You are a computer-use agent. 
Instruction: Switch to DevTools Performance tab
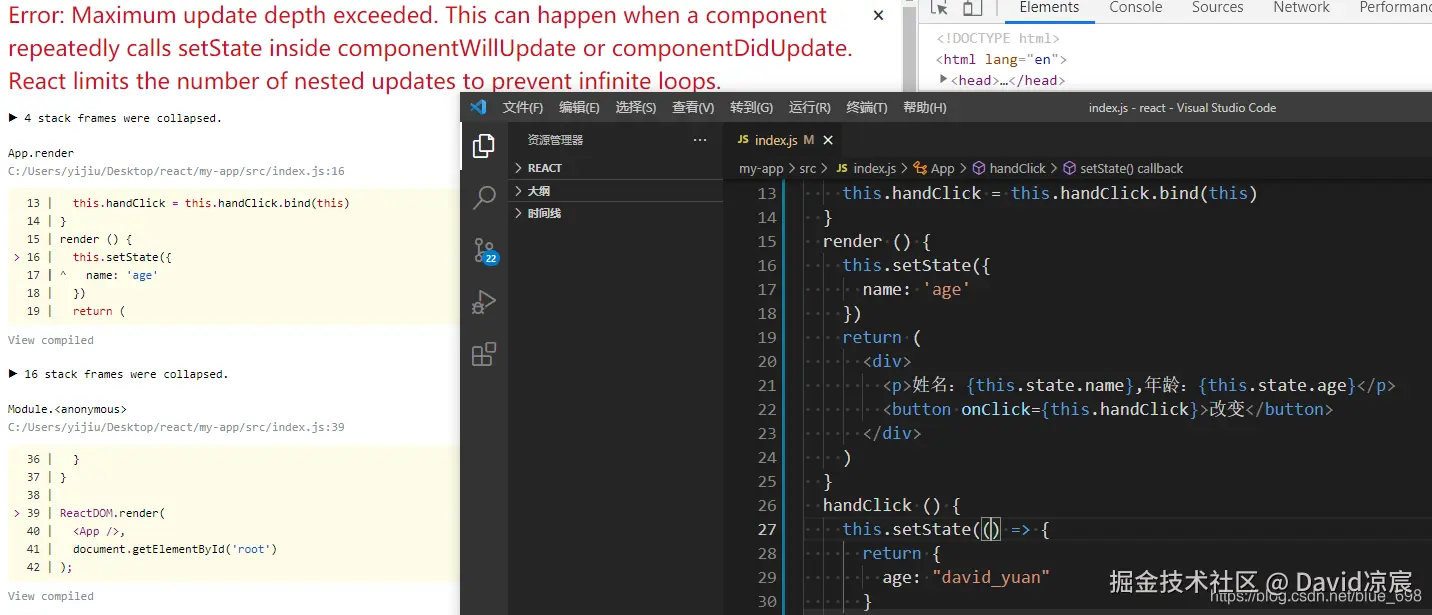tap(1394, 8)
